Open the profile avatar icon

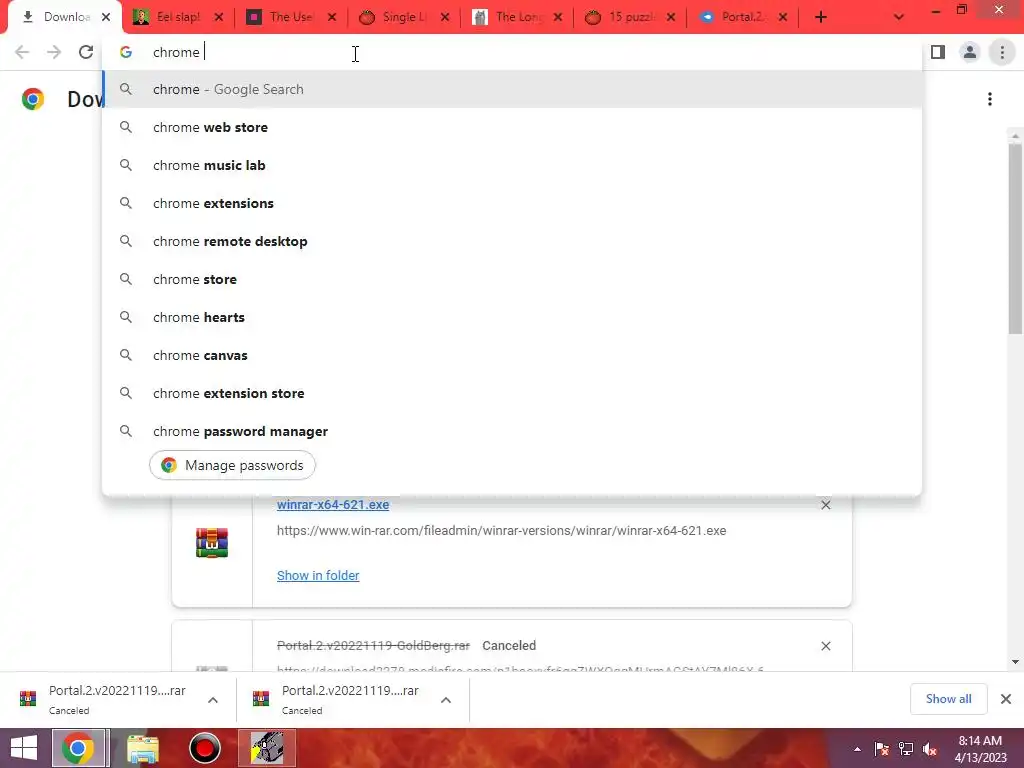970,52
